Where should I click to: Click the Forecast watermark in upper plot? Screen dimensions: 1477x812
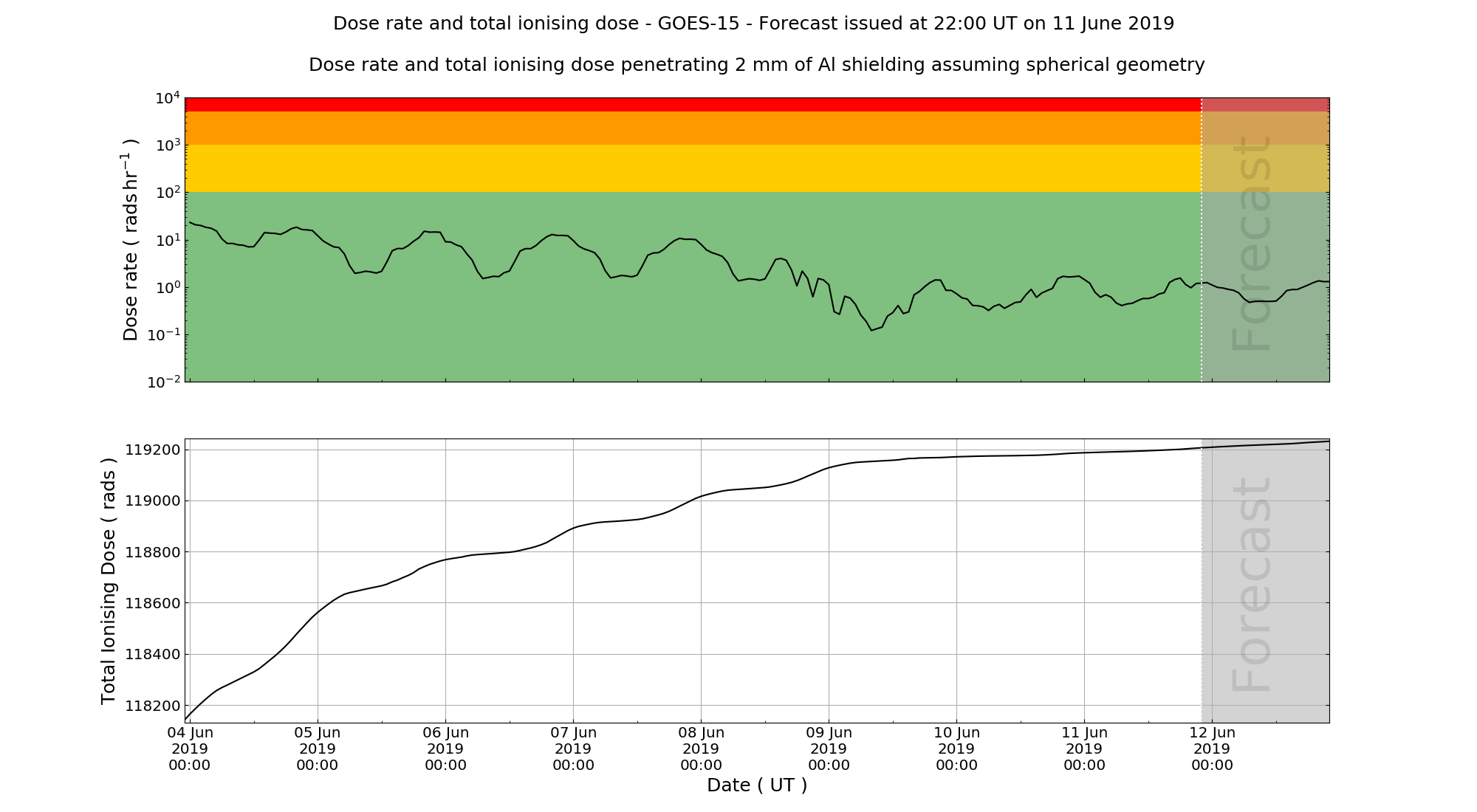[1252, 244]
